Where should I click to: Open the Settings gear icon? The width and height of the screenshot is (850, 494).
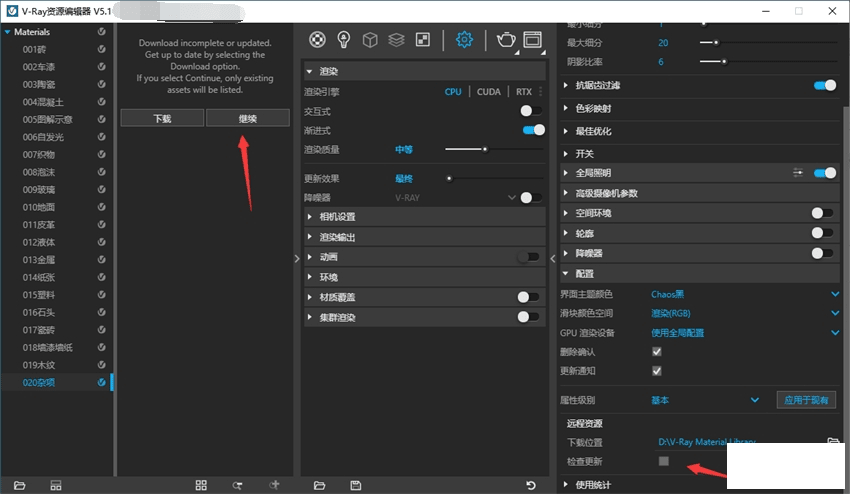(x=464, y=40)
